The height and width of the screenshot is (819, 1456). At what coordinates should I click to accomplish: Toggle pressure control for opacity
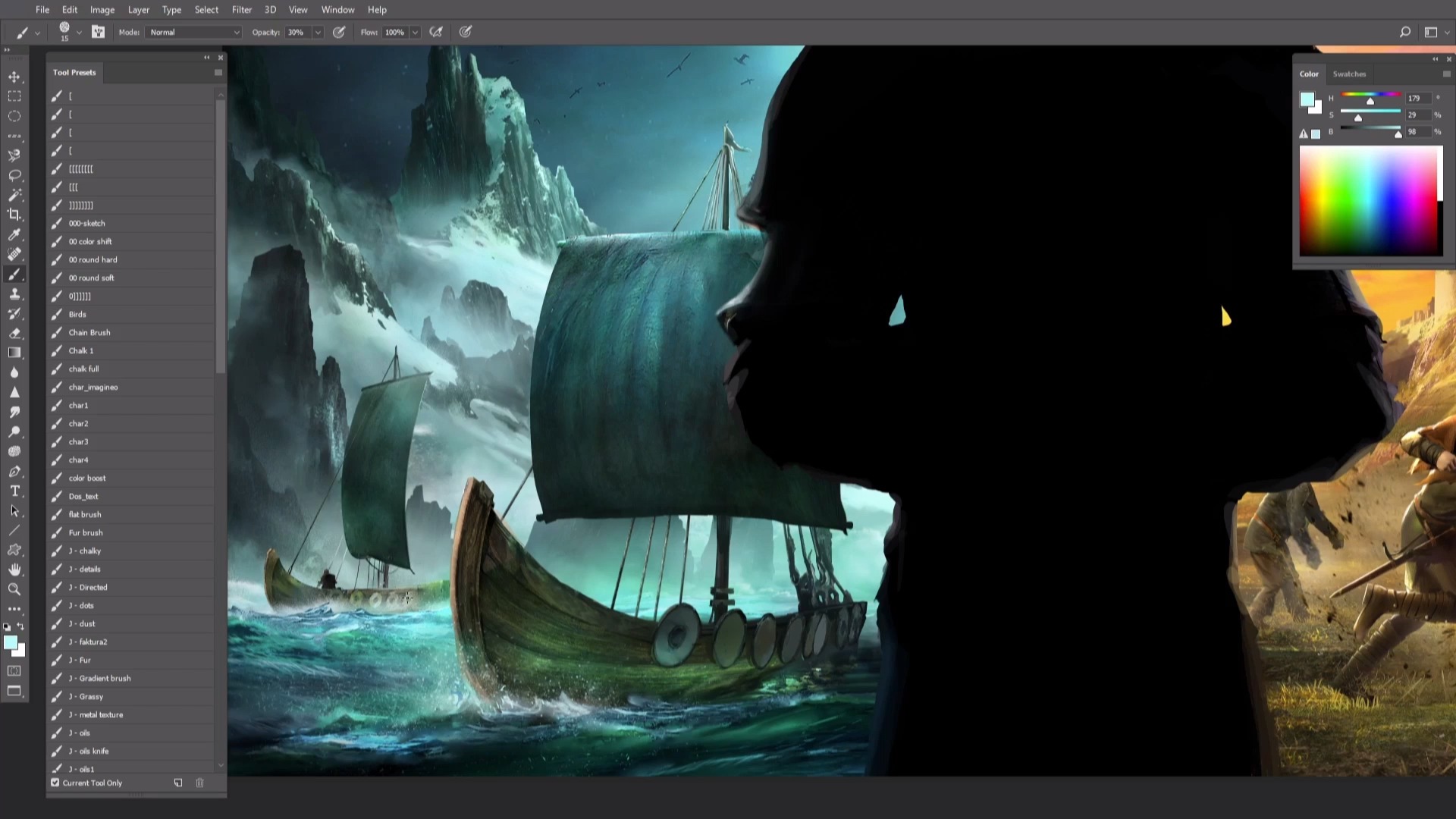[x=339, y=32]
